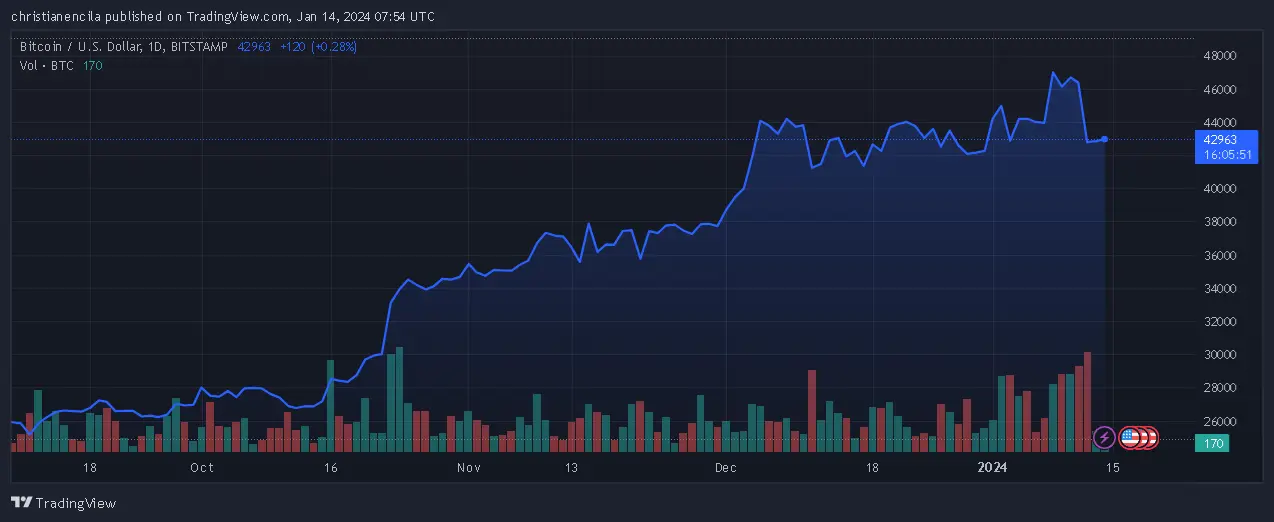This screenshot has width=1274, height=522.
Task: Click the blue current price dot on the line
Action: click(x=1104, y=139)
